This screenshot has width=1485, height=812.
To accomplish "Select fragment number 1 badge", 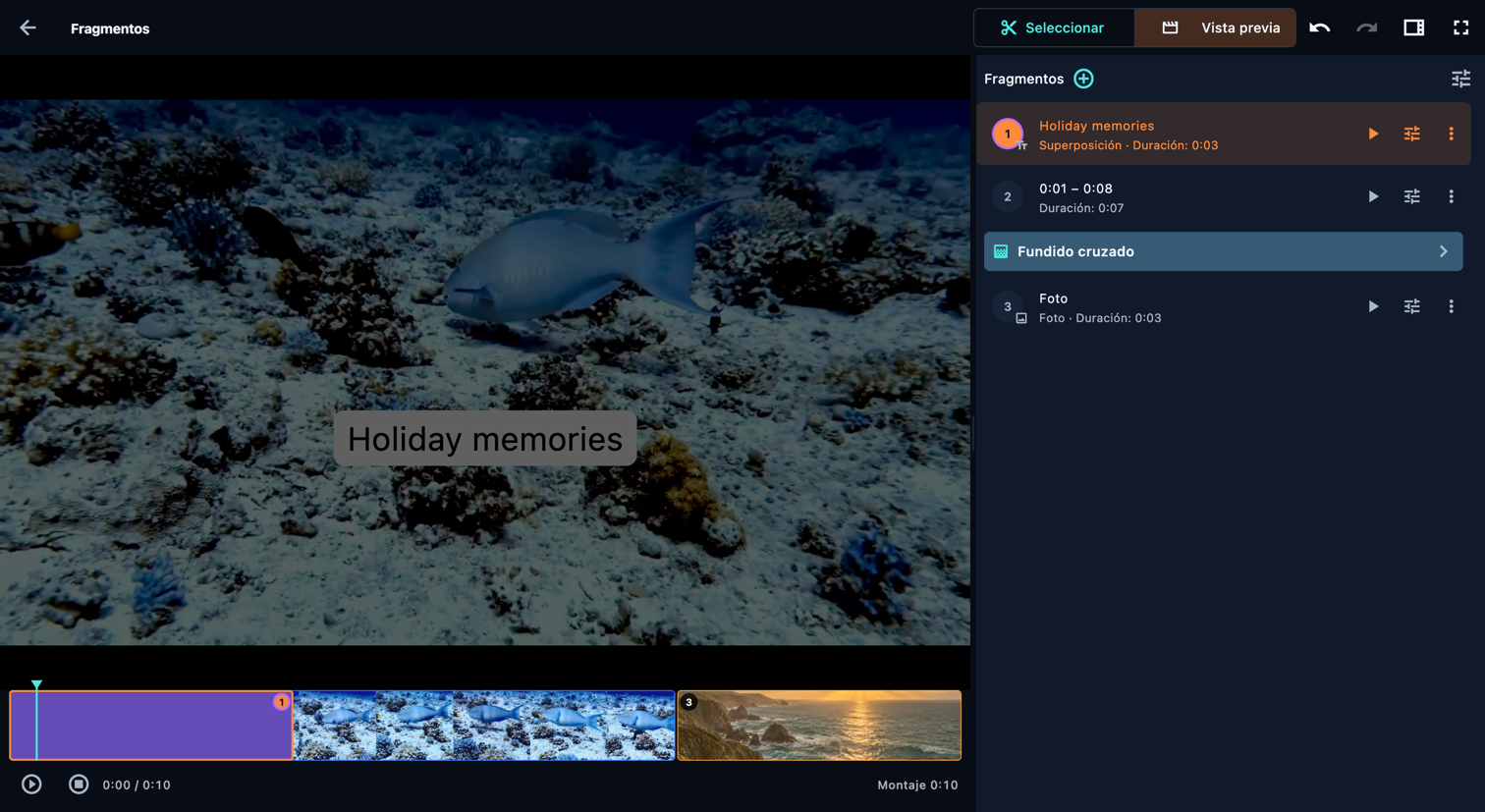I will pyautogui.click(x=1008, y=134).
